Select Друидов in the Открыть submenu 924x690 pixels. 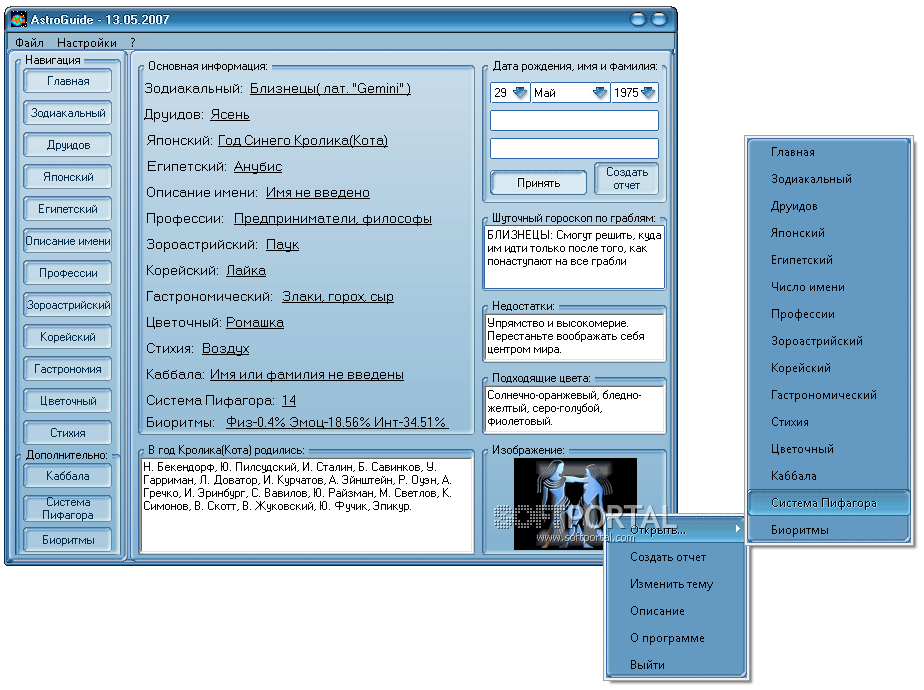click(x=829, y=206)
